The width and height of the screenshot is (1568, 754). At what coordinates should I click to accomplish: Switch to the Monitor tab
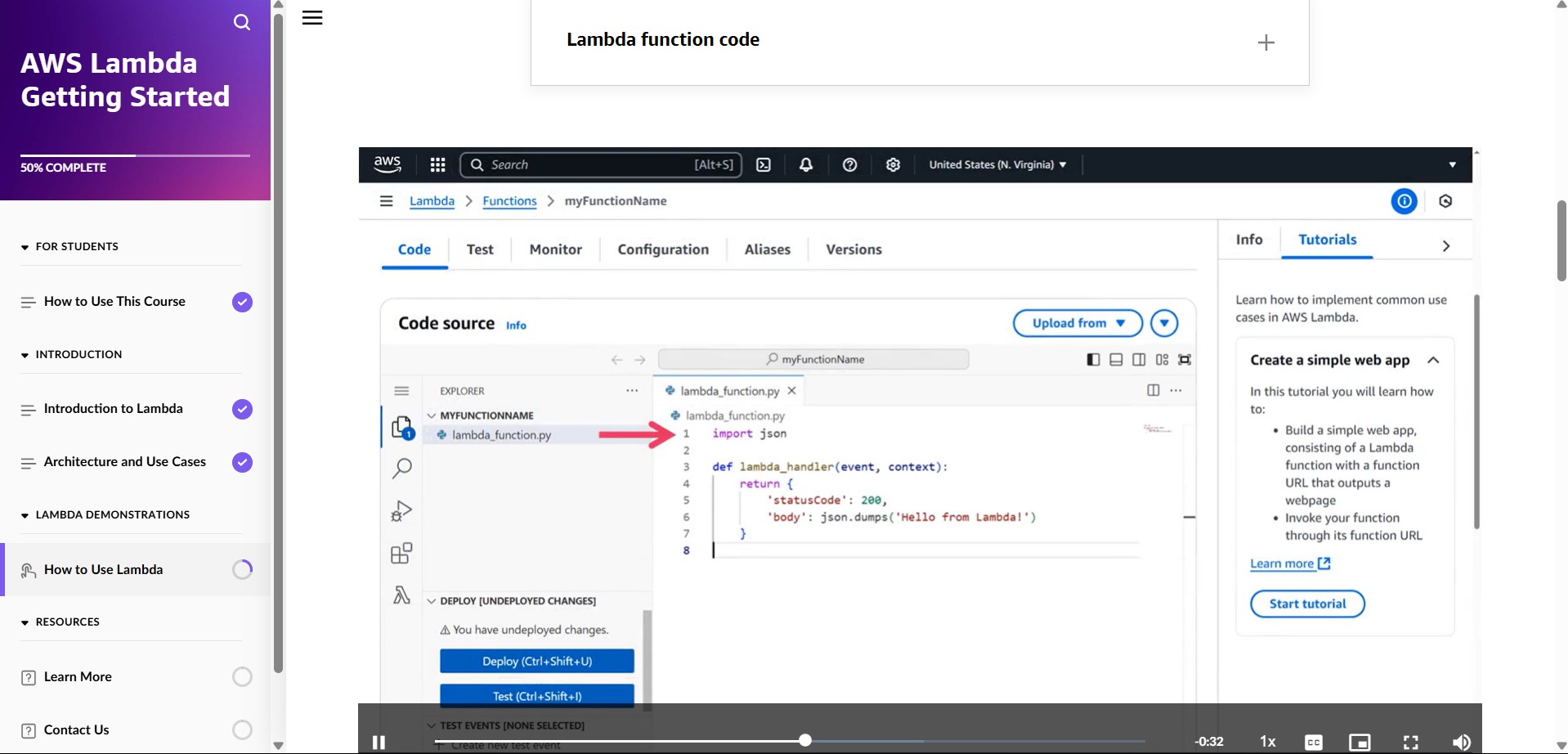[x=556, y=250]
